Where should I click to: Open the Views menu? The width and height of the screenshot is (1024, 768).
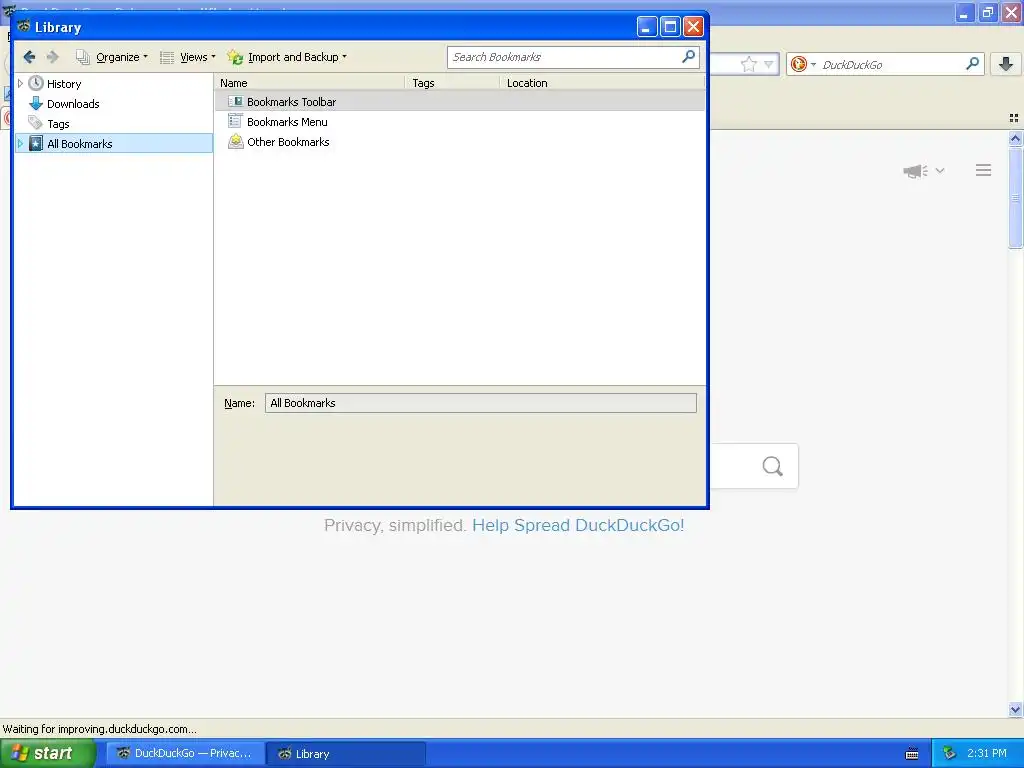[187, 57]
